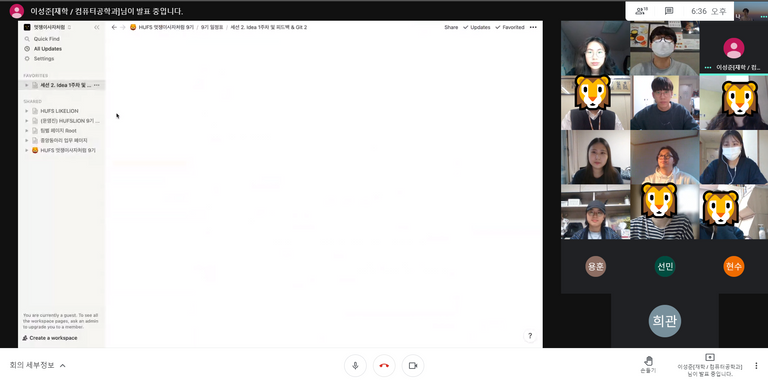Click the red hang-up call button
The image size is (768, 382).
pos(384,365)
